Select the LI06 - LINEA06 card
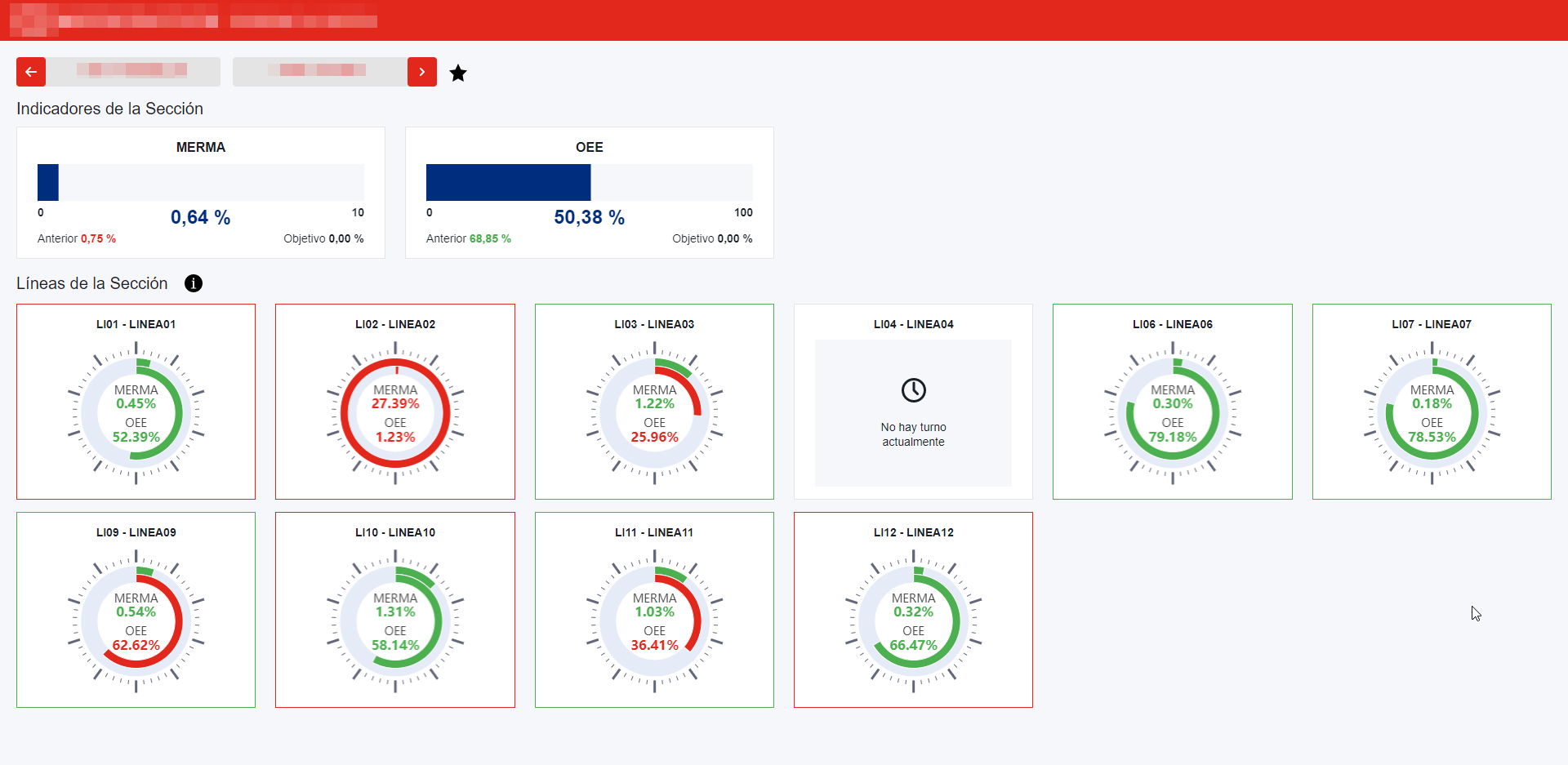Screen dimensions: 1568x765 coord(1173,402)
